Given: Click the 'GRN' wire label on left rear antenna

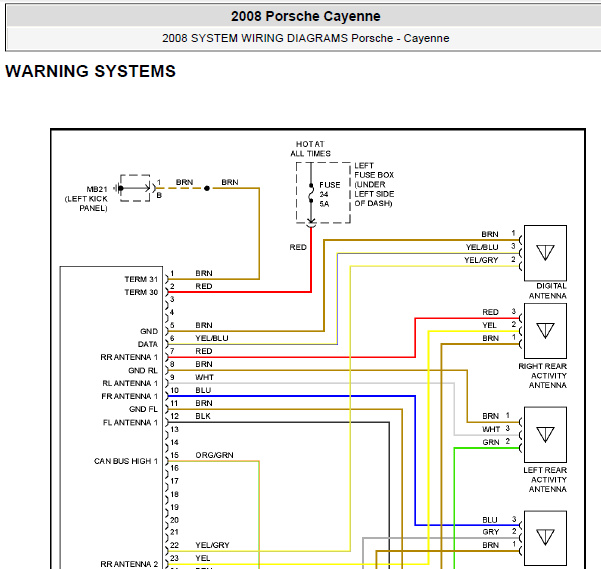Looking at the screenshot, I should [491, 442].
